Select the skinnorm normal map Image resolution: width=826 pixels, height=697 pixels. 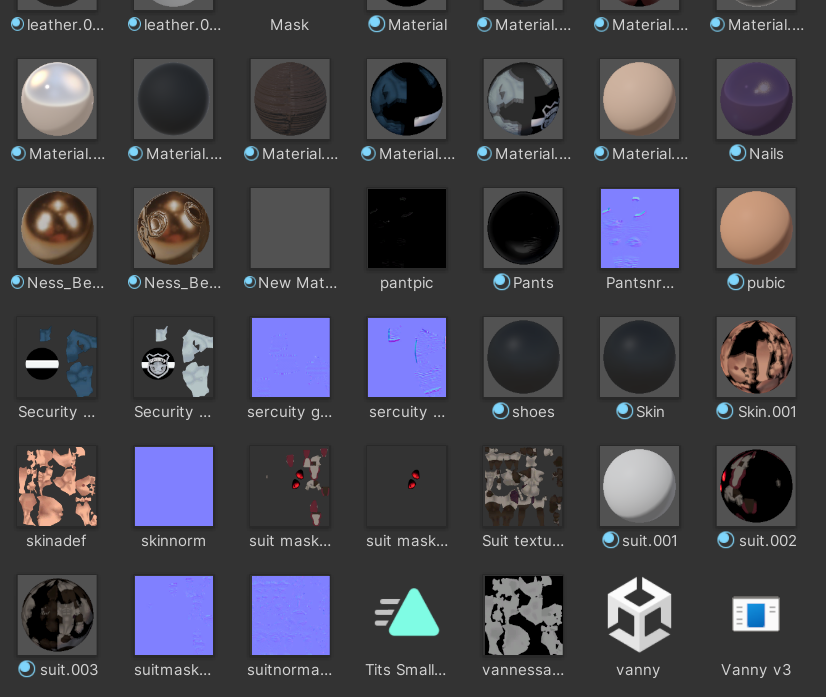174,486
